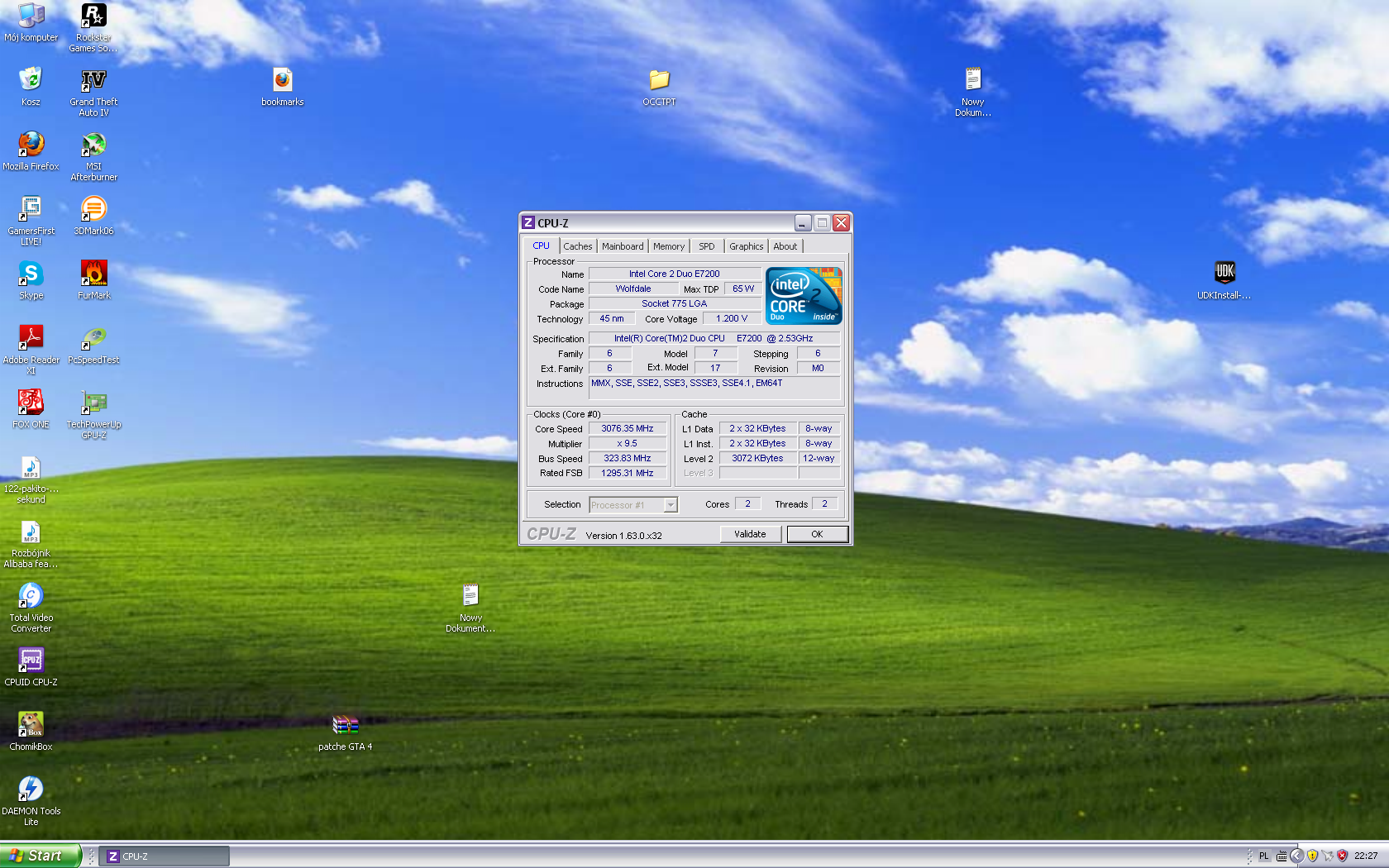This screenshot has height=868, width=1389.
Task: Click the CPU-Z taskbar button
Action: pyautogui.click(x=165, y=856)
